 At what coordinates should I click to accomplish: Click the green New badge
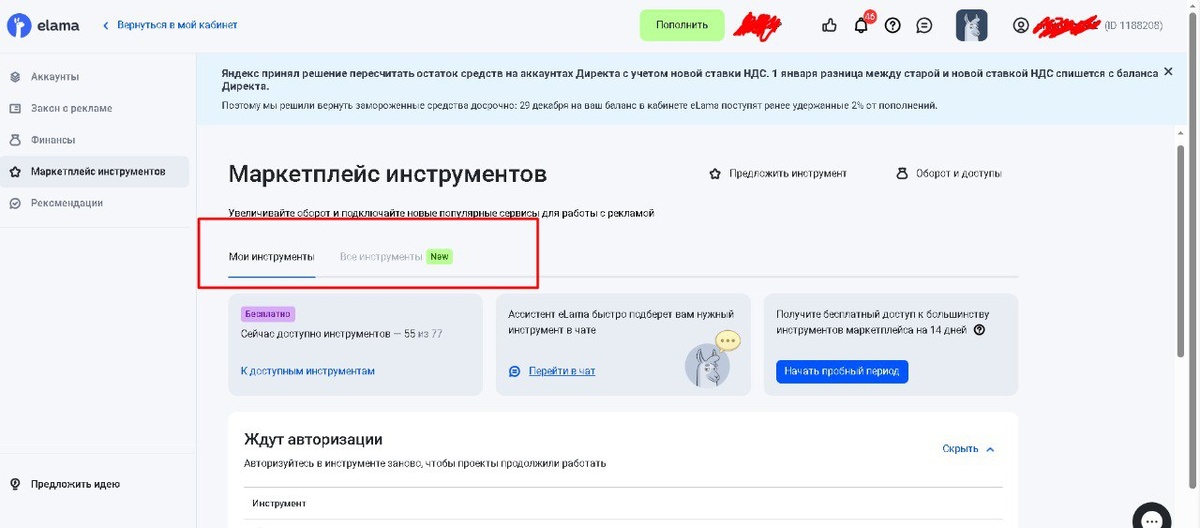pos(440,257)
